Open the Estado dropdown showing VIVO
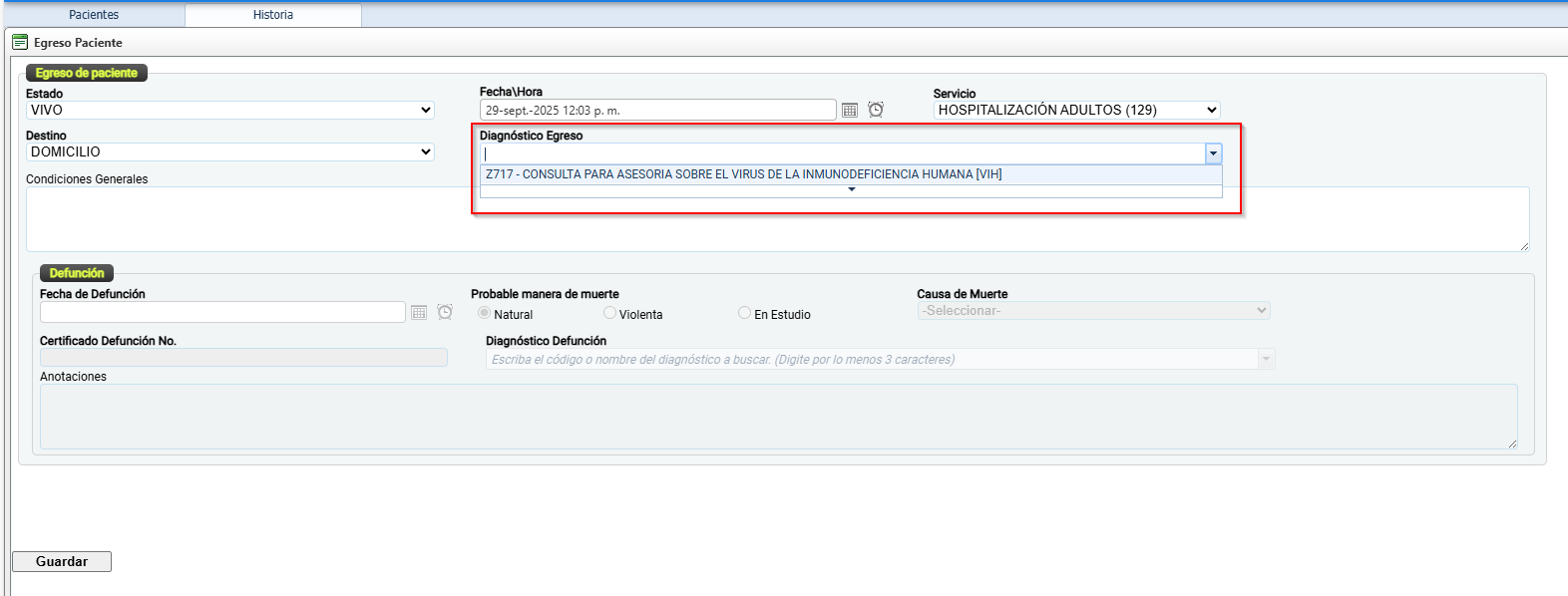Screen dimensions: 1568x596 [x=229, y=111]
